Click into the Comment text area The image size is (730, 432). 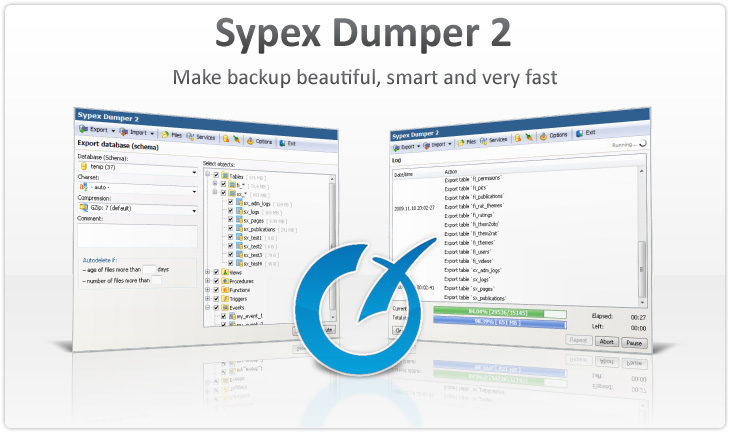click(137, 236)
